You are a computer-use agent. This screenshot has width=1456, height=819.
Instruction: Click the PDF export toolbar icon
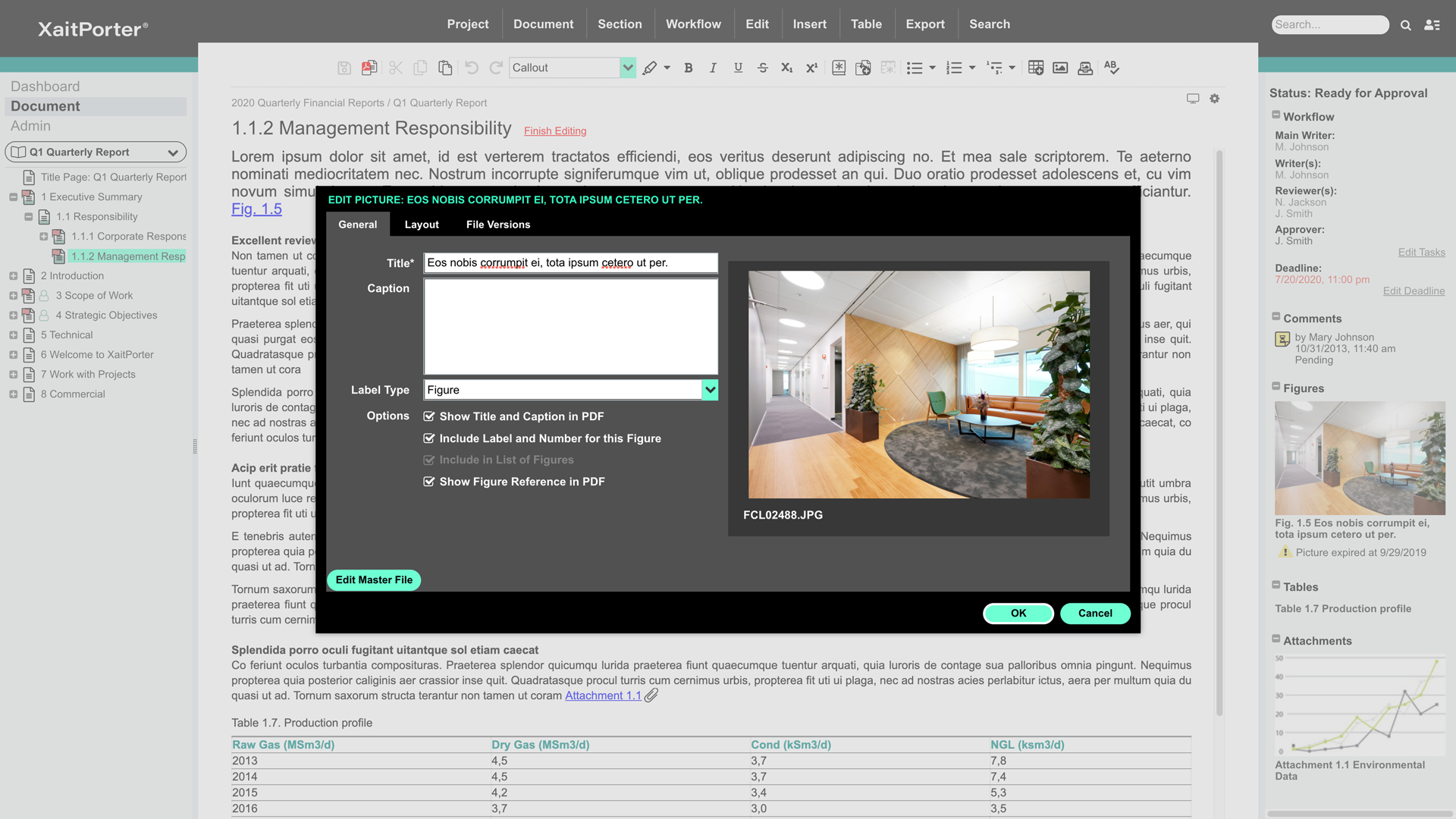(x=369, y=68)
